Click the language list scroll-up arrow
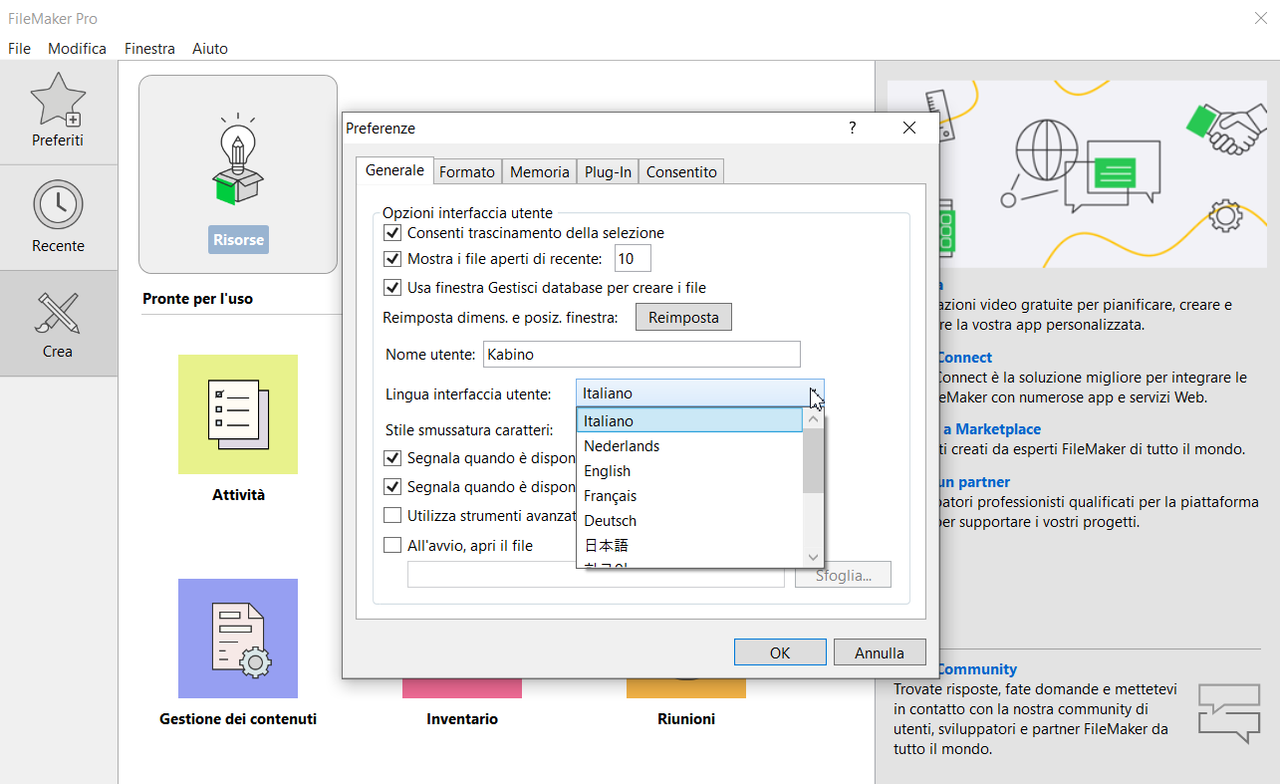The image size is (1280, 784). 813,419
